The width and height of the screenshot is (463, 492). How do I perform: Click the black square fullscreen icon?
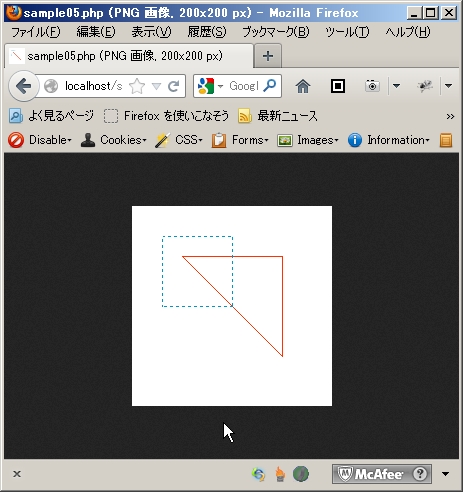tap(338, 86)
